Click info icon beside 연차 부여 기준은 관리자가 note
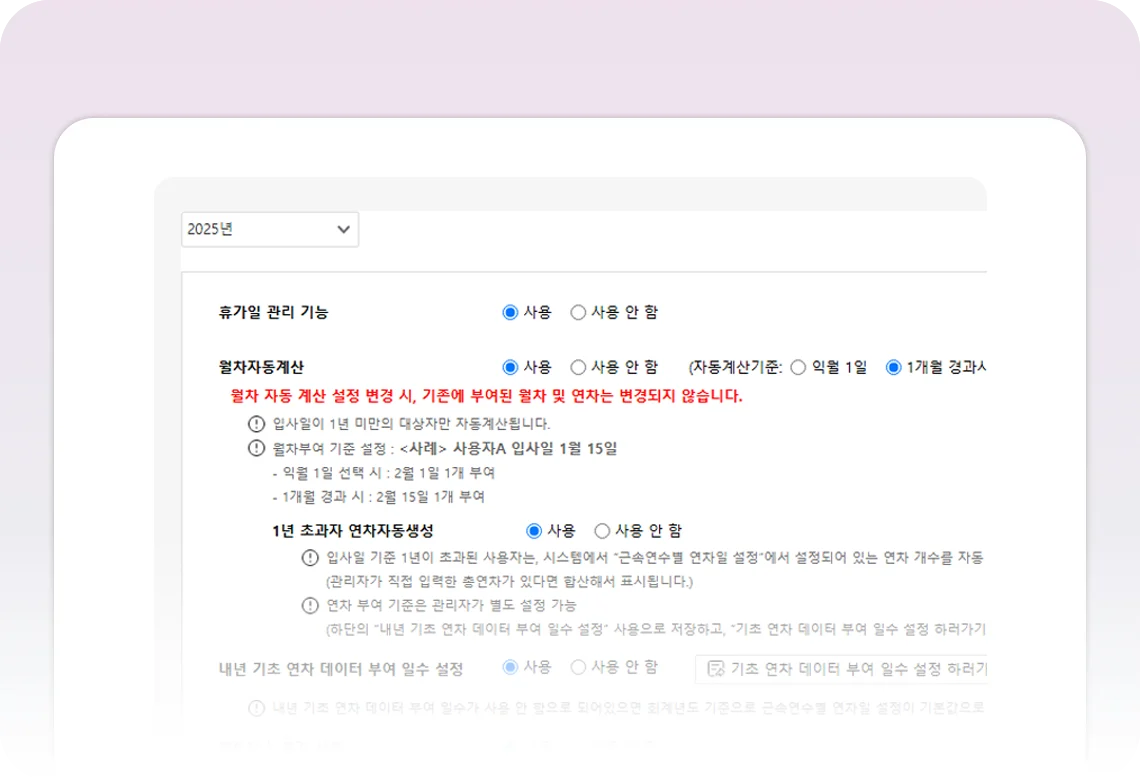 click(x=310, y=605)
